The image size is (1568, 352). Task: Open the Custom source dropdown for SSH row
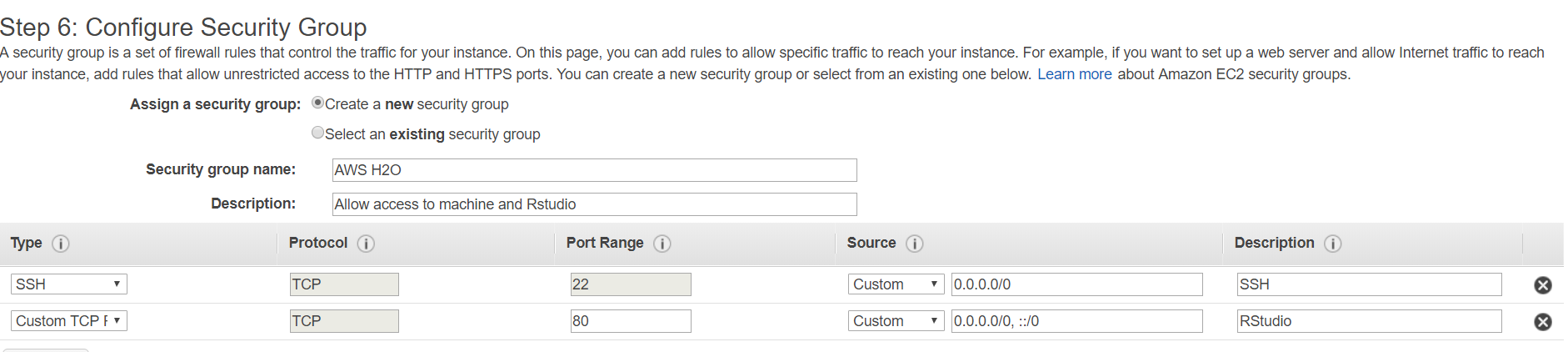click(x=896, y=284)
